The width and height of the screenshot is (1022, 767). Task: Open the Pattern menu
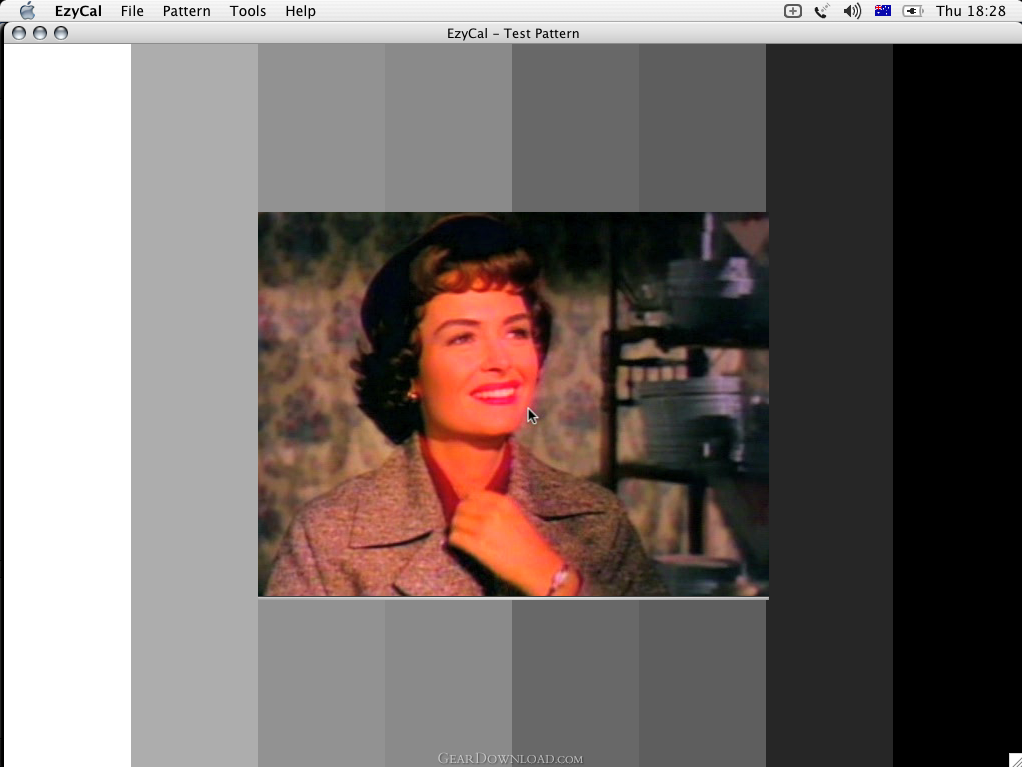(x=186, y=11)
